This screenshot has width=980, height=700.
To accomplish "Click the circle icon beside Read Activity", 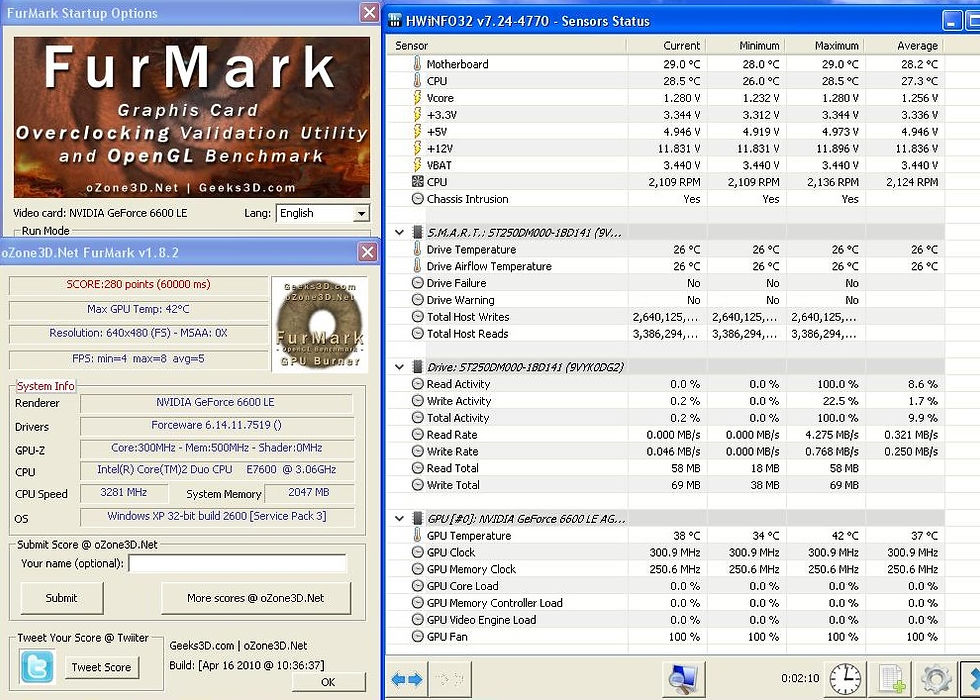I will tap(418, 384).
